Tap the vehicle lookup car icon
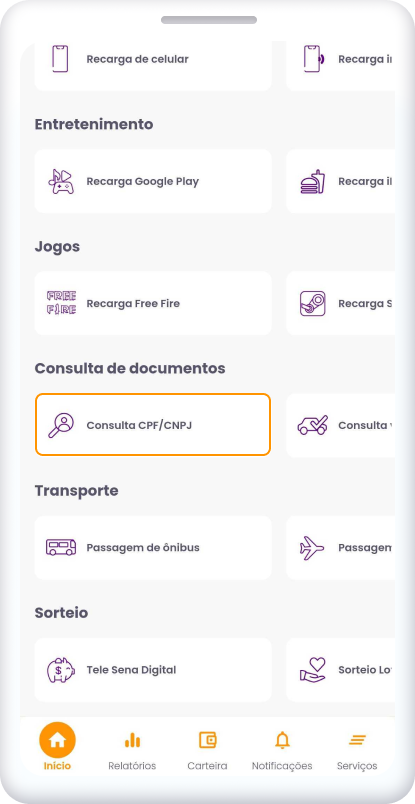The width and height of the screenshot is (415, 804). (313, 425)
